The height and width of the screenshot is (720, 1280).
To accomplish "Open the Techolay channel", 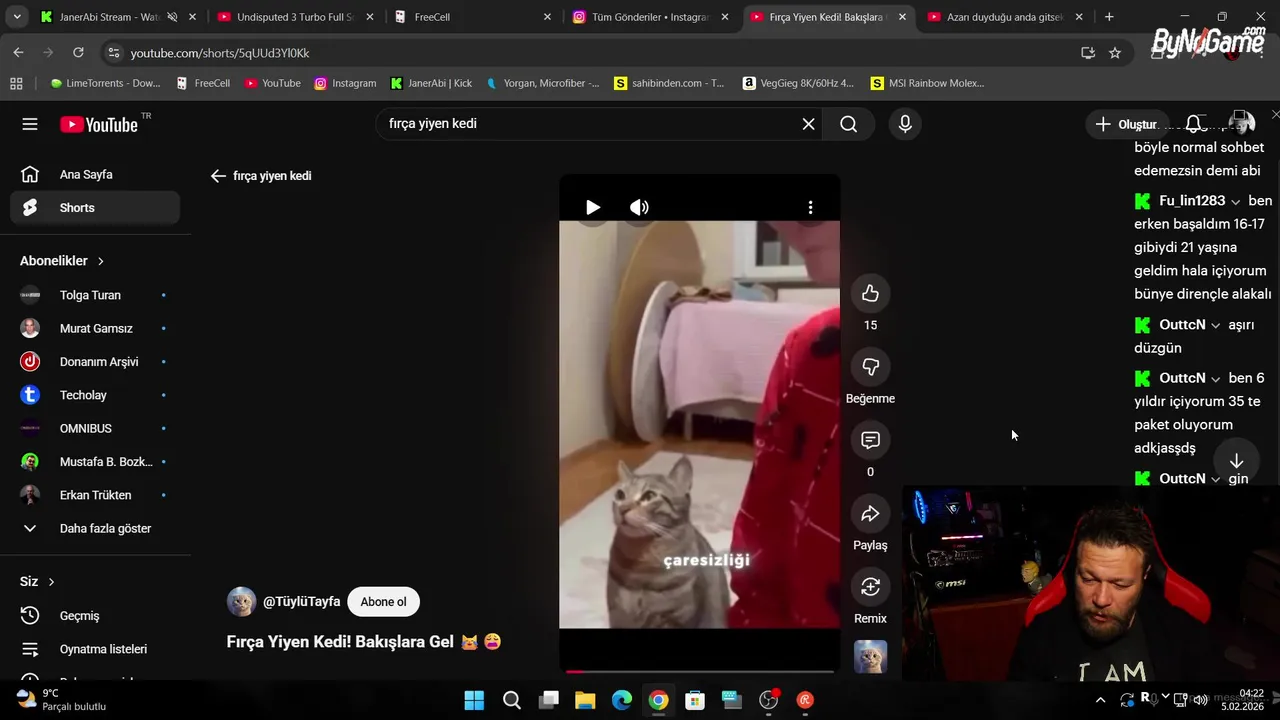I will click(x=95, y=395).
